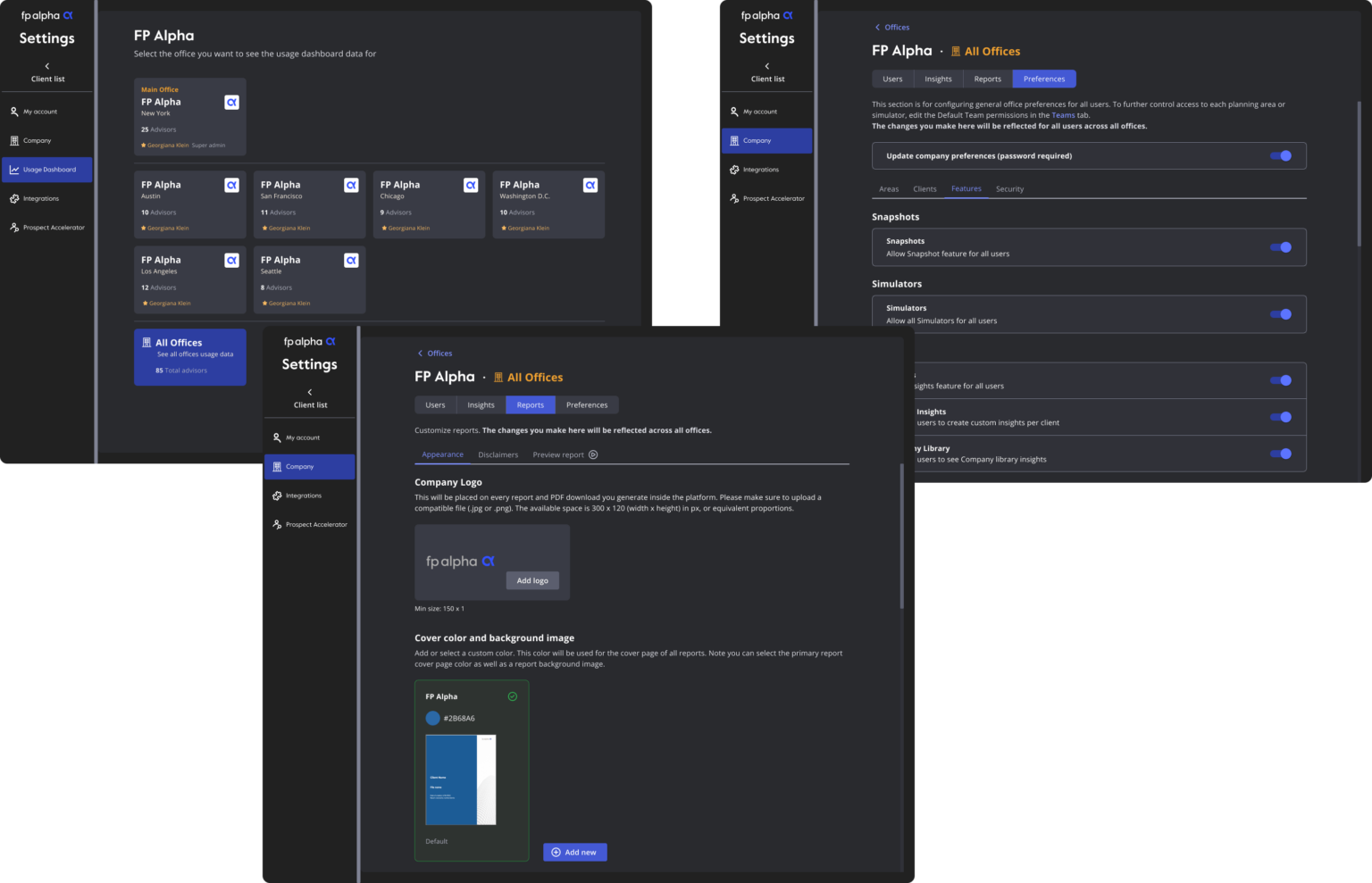1372x883 pixels.
Task: Collapse the Client list with its chevron
Action: click(46, 65)
